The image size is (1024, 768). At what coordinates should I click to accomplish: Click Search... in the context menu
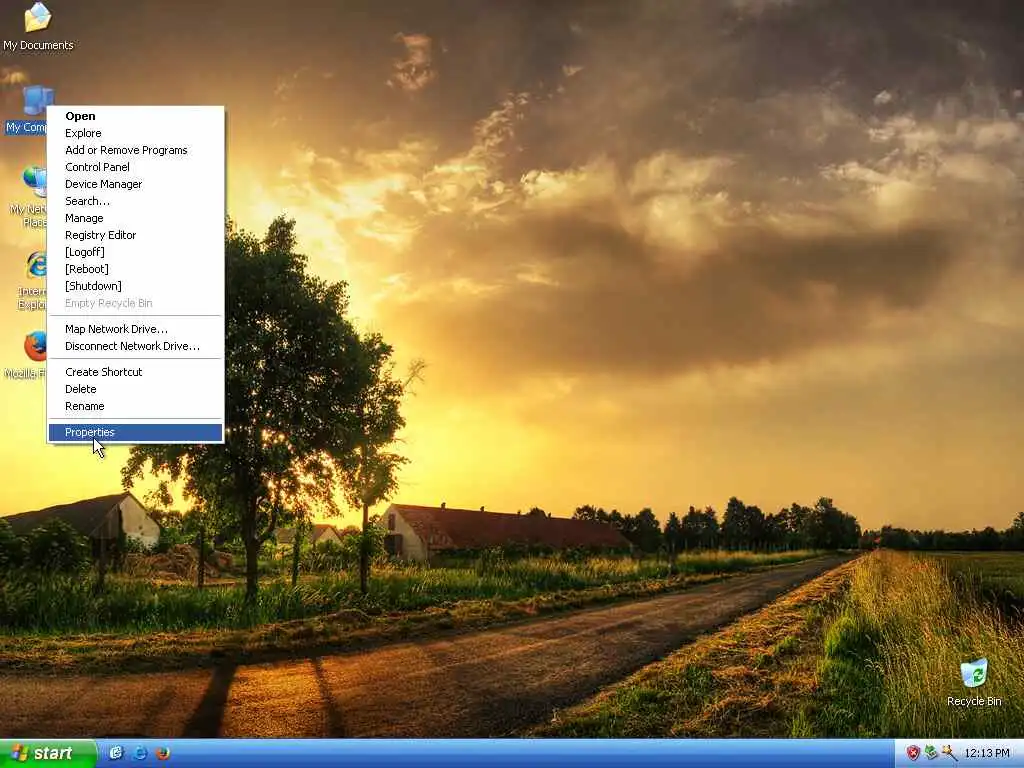pyautogui.click(x=135, y=201)
